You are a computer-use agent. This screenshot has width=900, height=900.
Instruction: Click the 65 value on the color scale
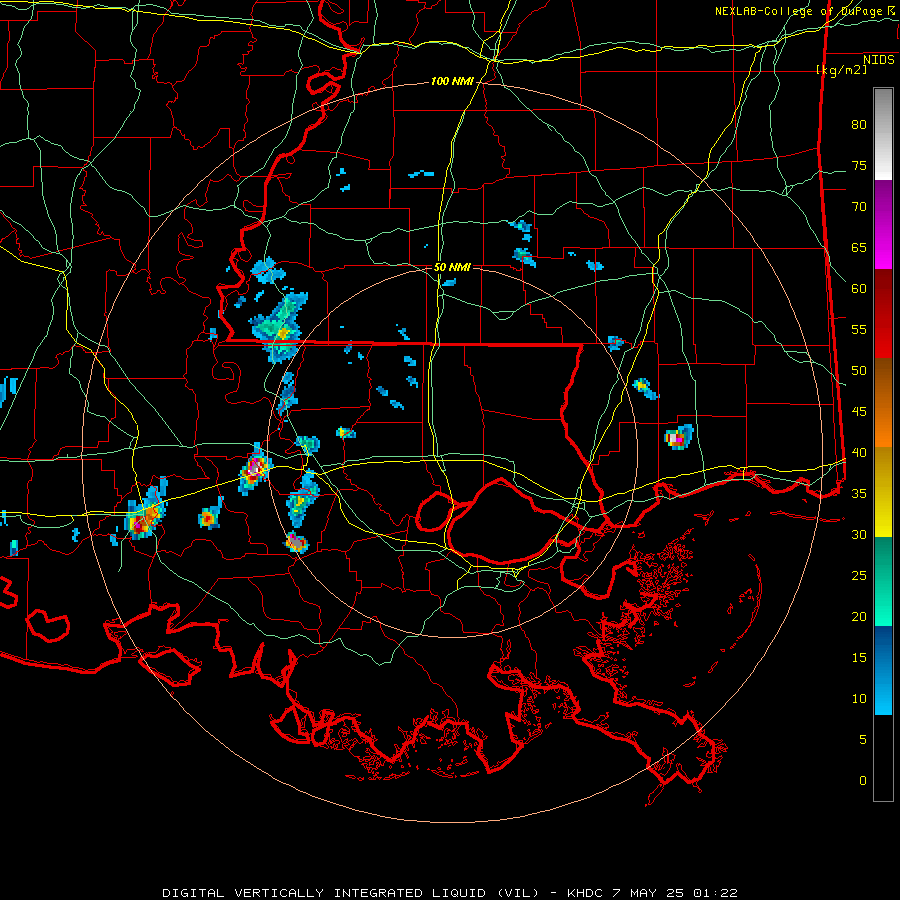coord(859,247)
